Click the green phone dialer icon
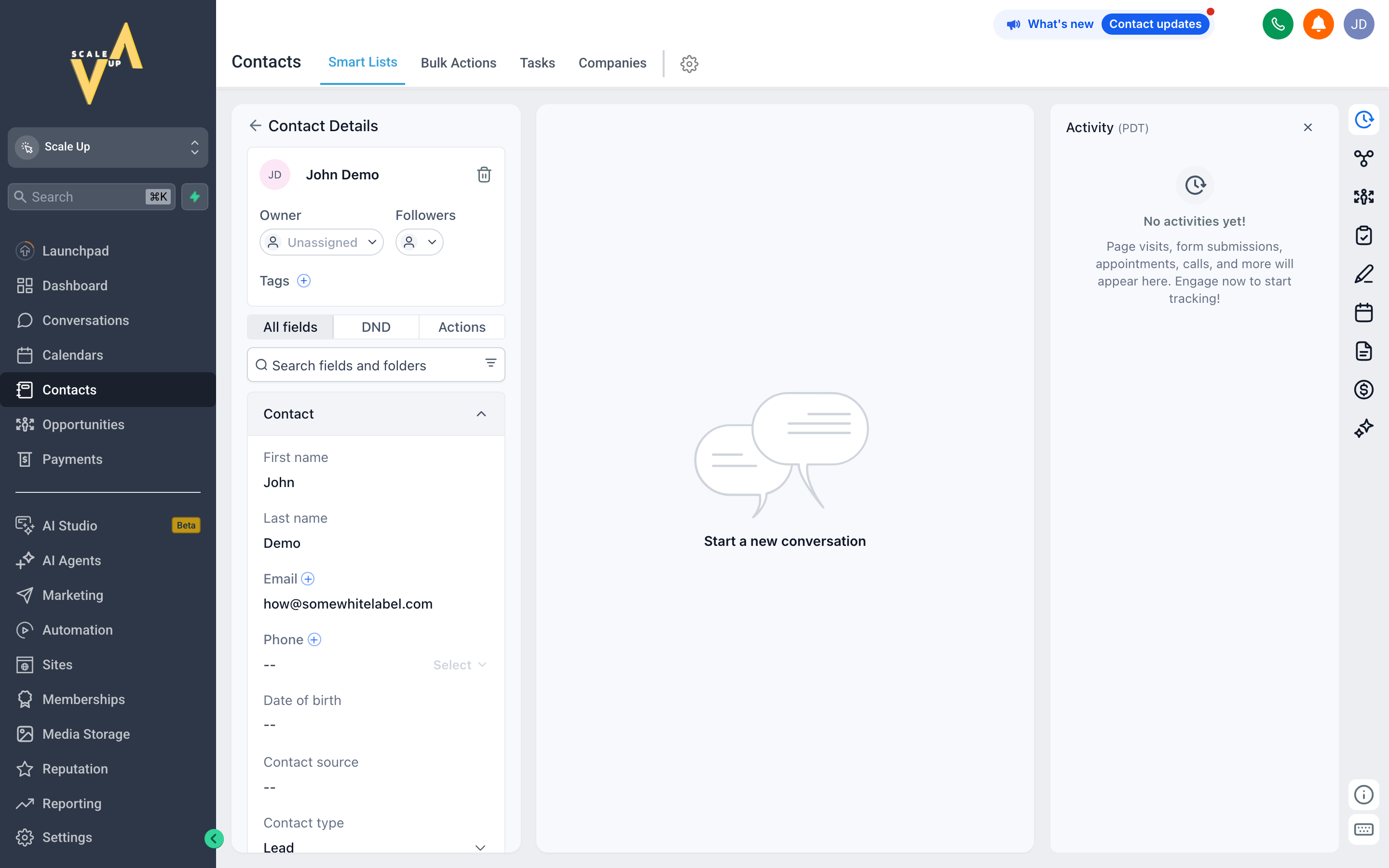1389x868 pixels. coord(1278,24)
